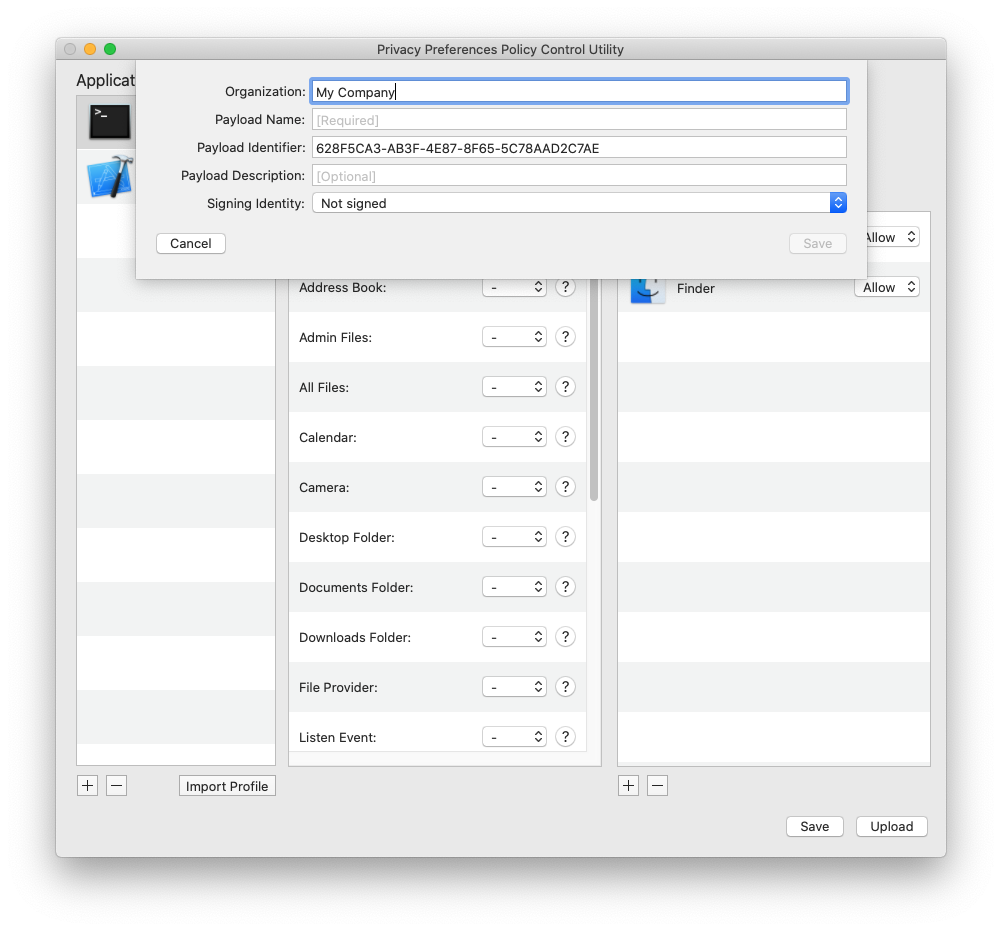Click the 'Finder' label in Apple Events

[x=695, y=288]
